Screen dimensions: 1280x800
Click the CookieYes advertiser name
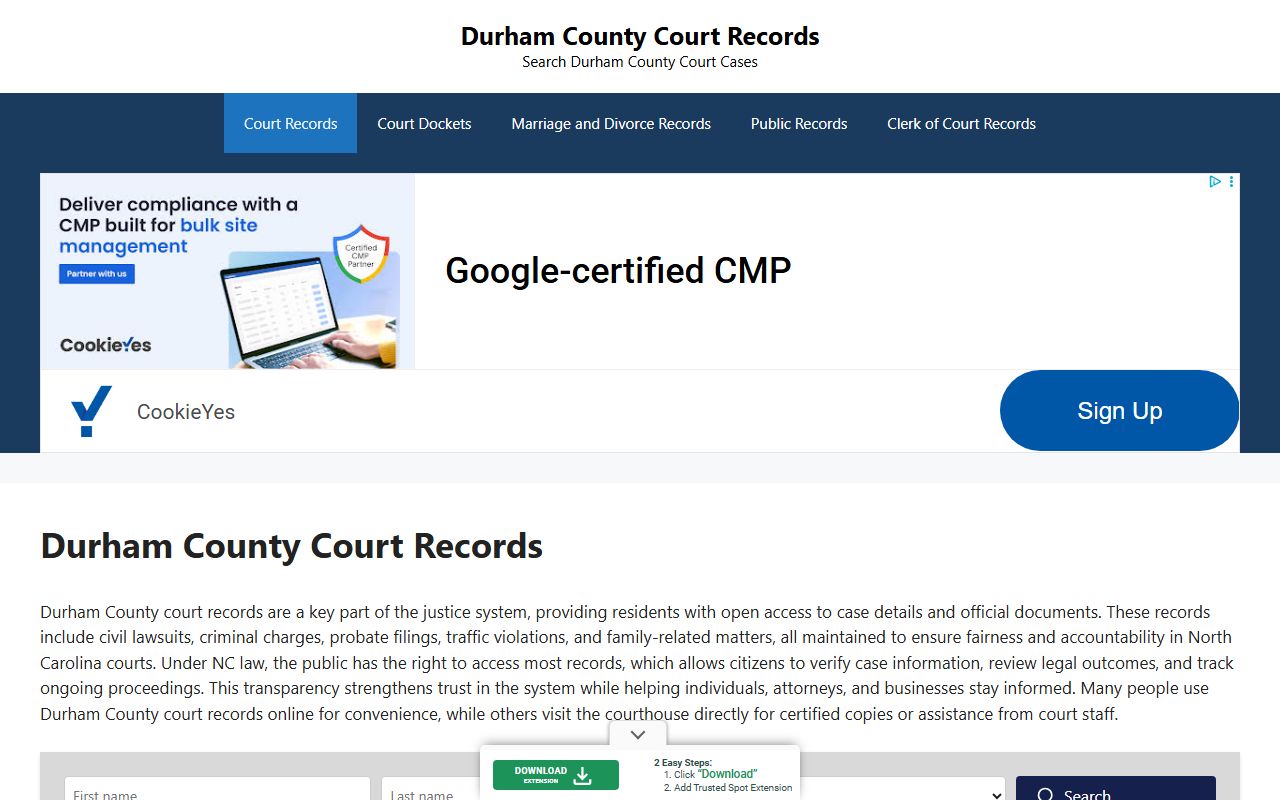pyautogui.click(x=186, y=412)
